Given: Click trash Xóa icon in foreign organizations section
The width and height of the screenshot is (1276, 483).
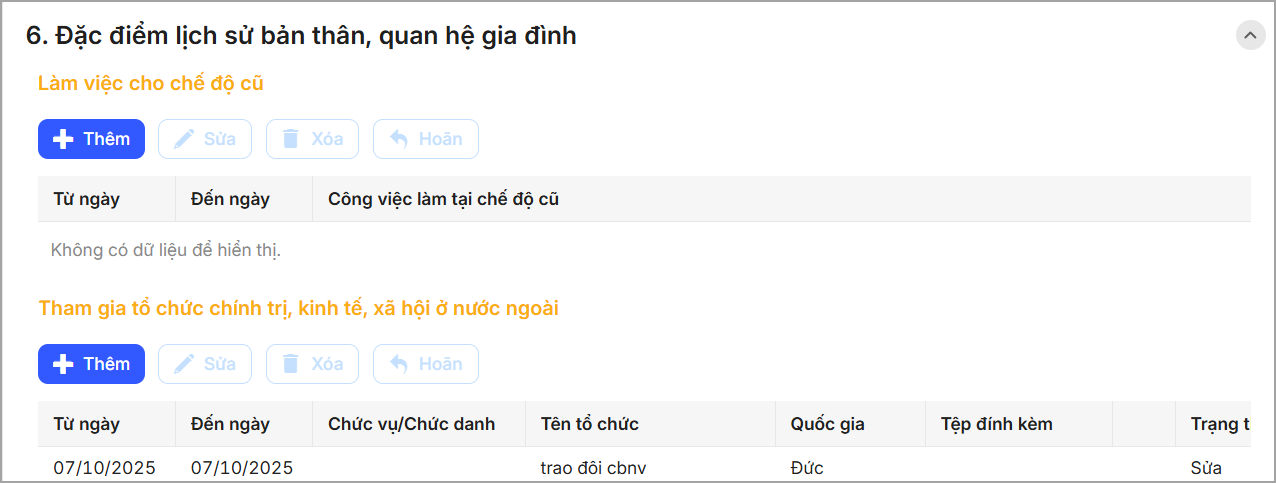Looking at the screenshot, I should point(291,364).
